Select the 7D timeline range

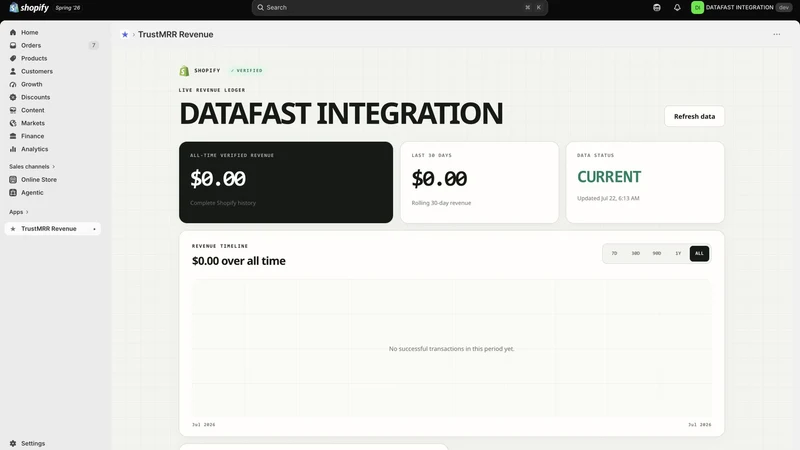[x=614, y=254]
